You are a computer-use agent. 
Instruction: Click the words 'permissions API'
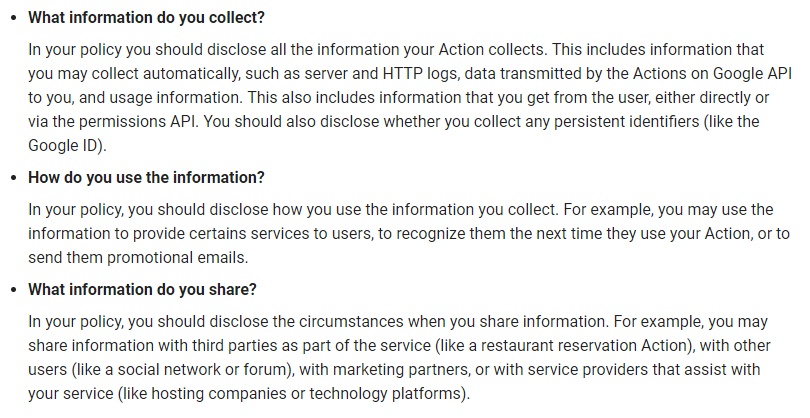[138, 121]
